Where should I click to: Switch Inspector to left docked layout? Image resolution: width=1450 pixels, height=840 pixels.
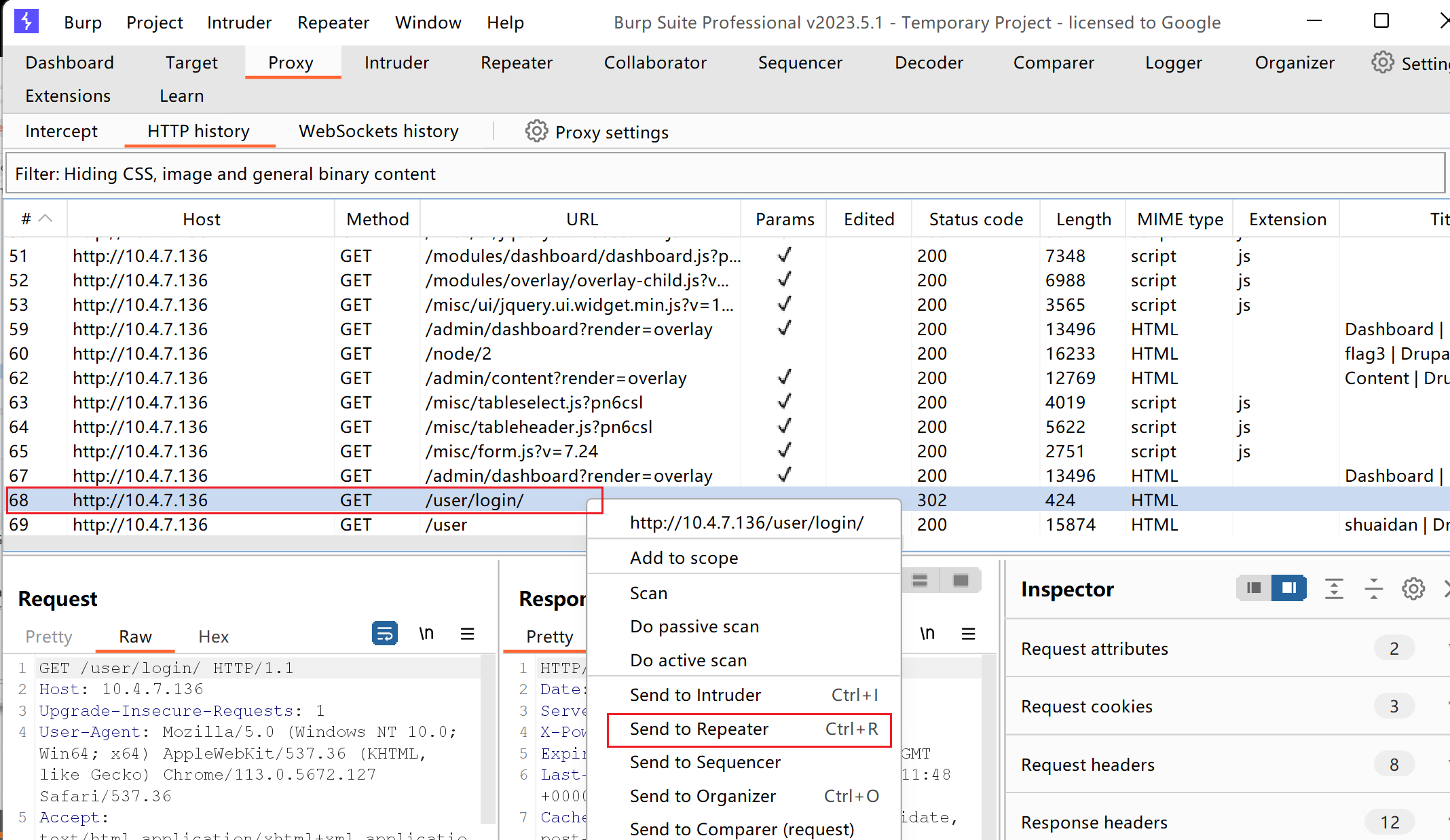(x=1254, y=588)
